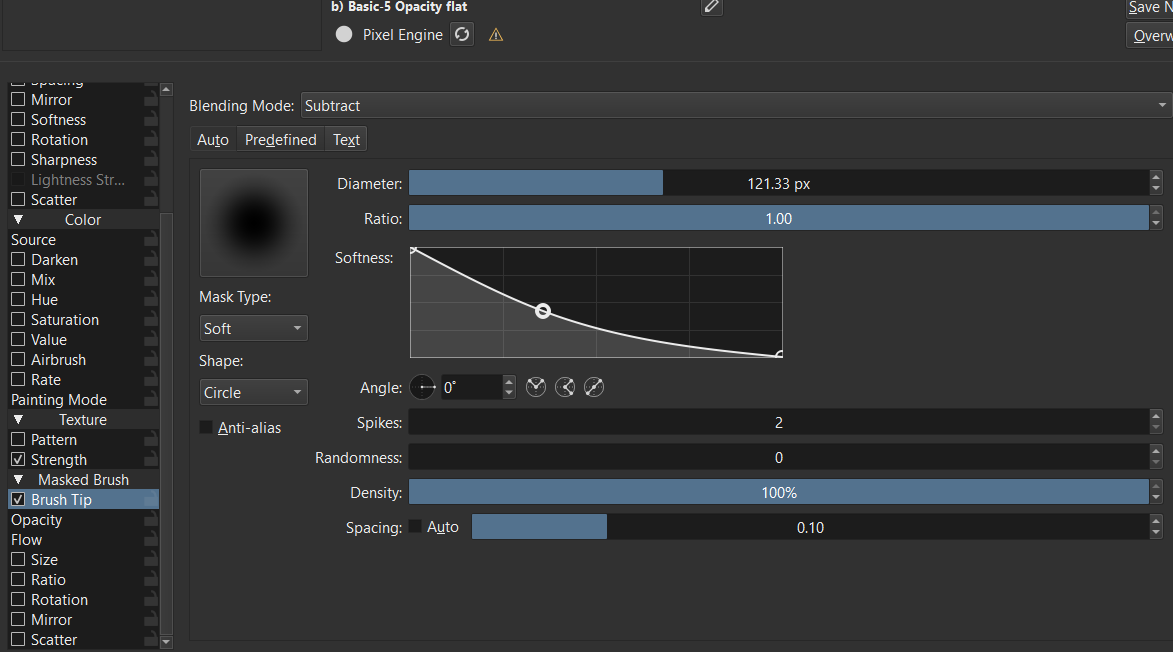This screenshot has height=652, width=1173.
Task: Tick the Auto spacing checkbox
Action: coord(416,527)
